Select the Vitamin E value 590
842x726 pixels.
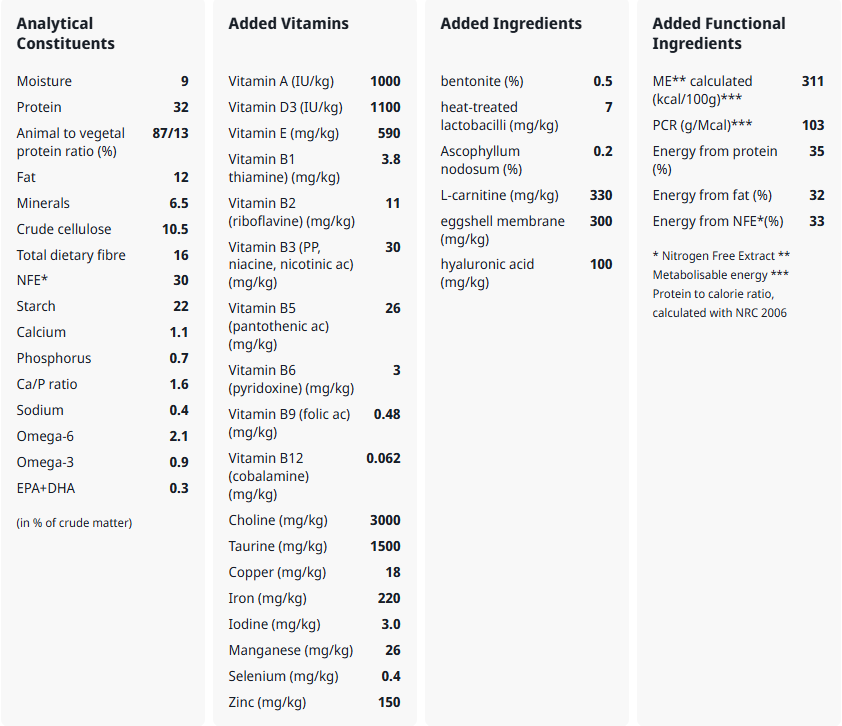point(389,133)
